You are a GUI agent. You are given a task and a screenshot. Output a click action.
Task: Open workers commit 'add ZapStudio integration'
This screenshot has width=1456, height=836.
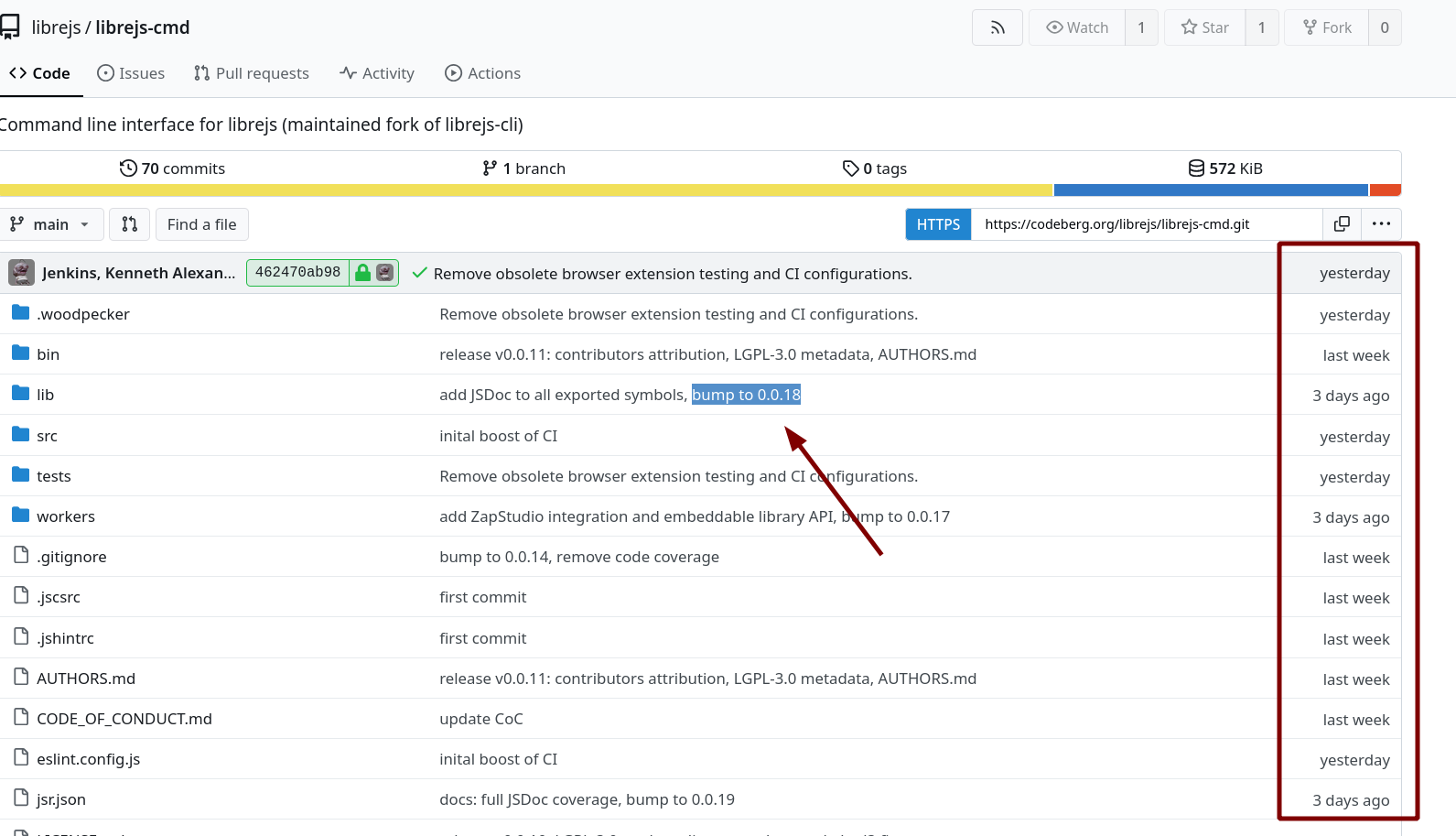pyautogui.click(x=695, y=516)
